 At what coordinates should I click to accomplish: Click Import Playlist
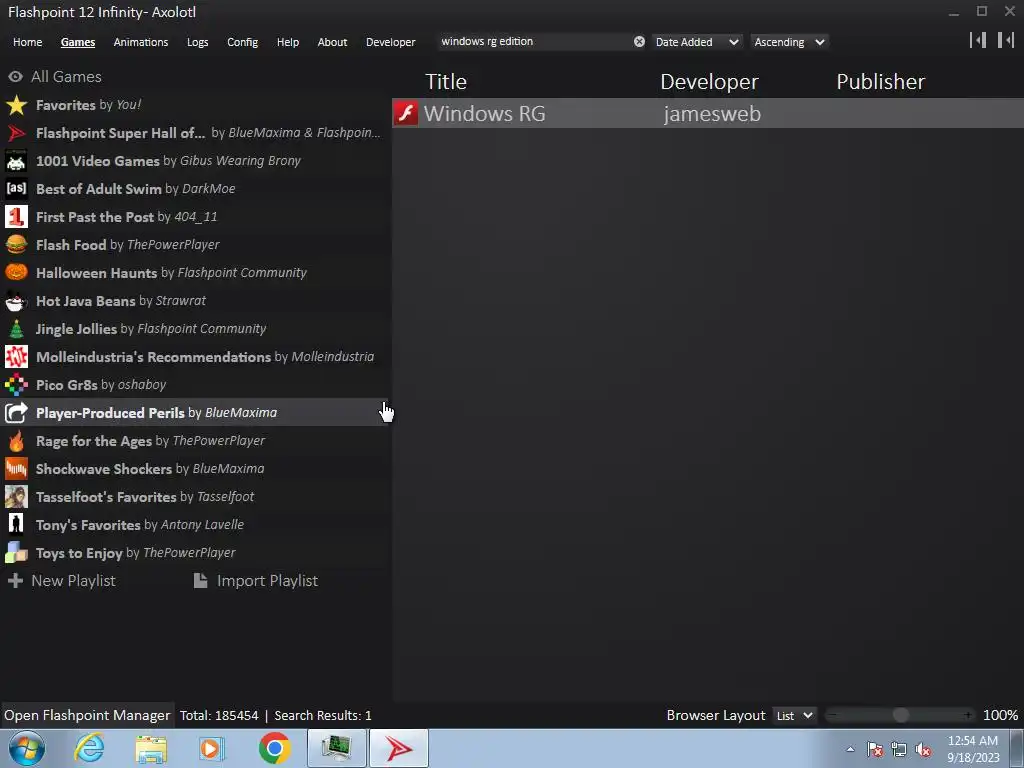pyautogui.click(x=256, y=581)
